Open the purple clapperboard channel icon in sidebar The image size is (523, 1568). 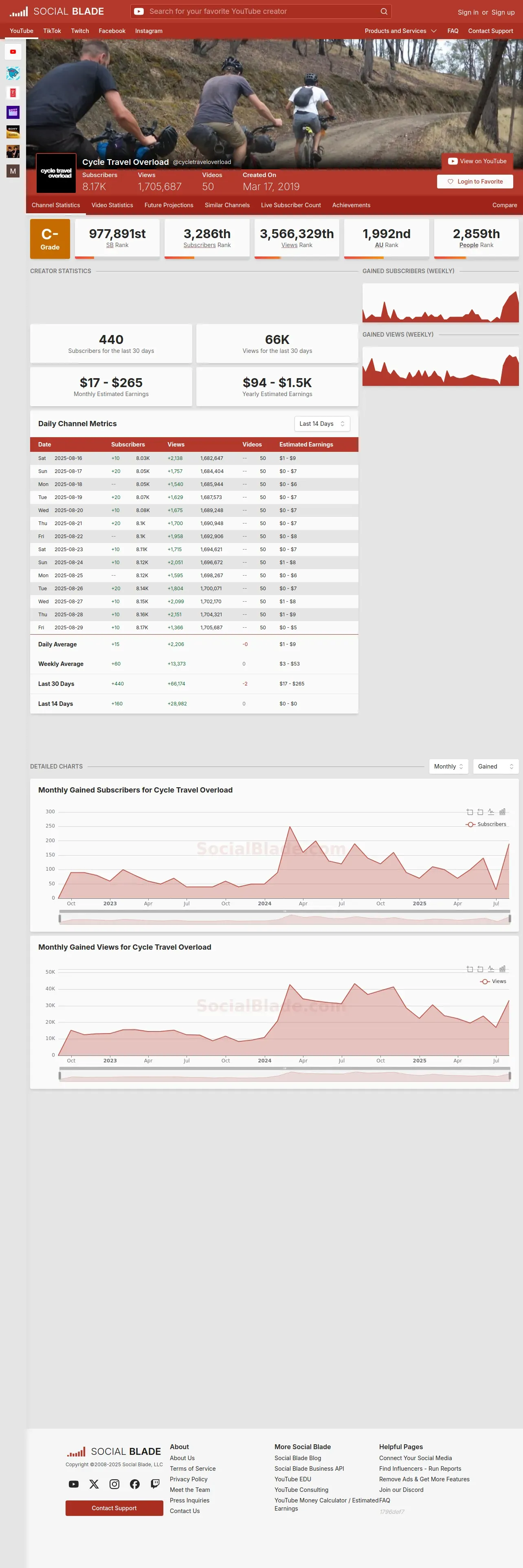13,112
